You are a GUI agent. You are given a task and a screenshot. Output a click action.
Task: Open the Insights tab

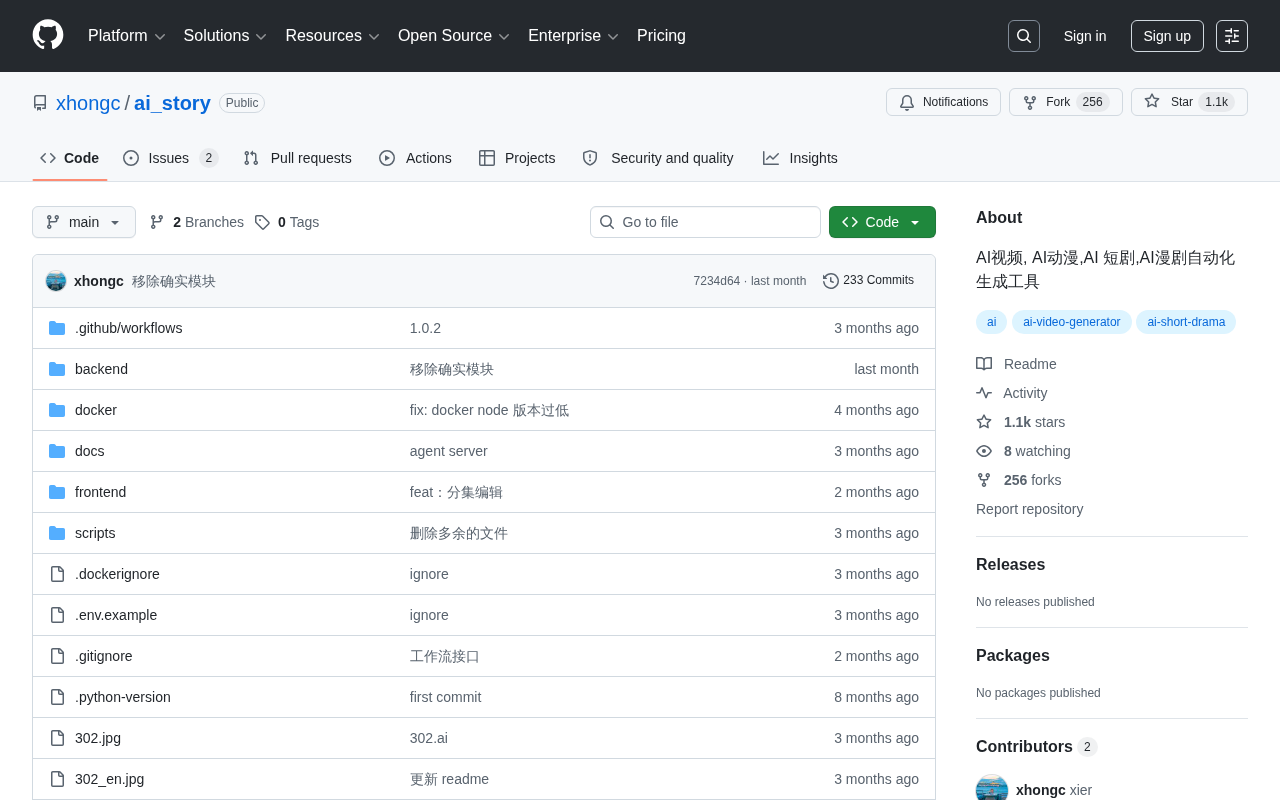point(800,158)
